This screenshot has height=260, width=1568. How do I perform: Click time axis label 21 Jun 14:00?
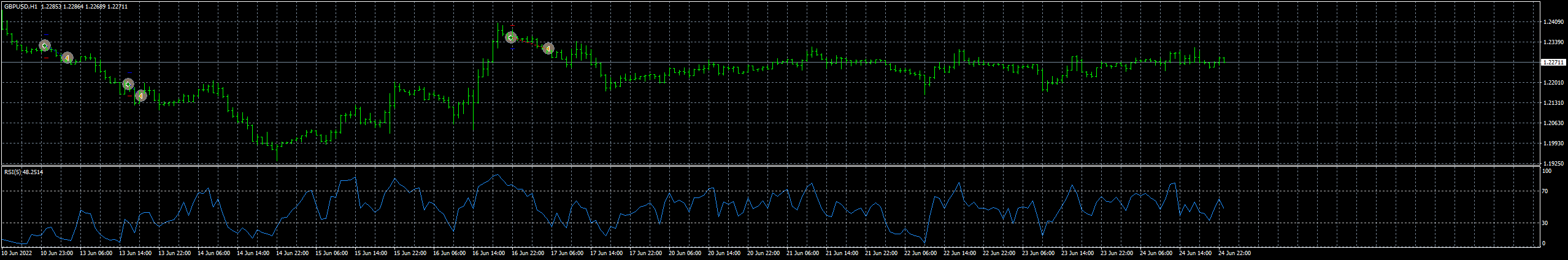[842, 253]
